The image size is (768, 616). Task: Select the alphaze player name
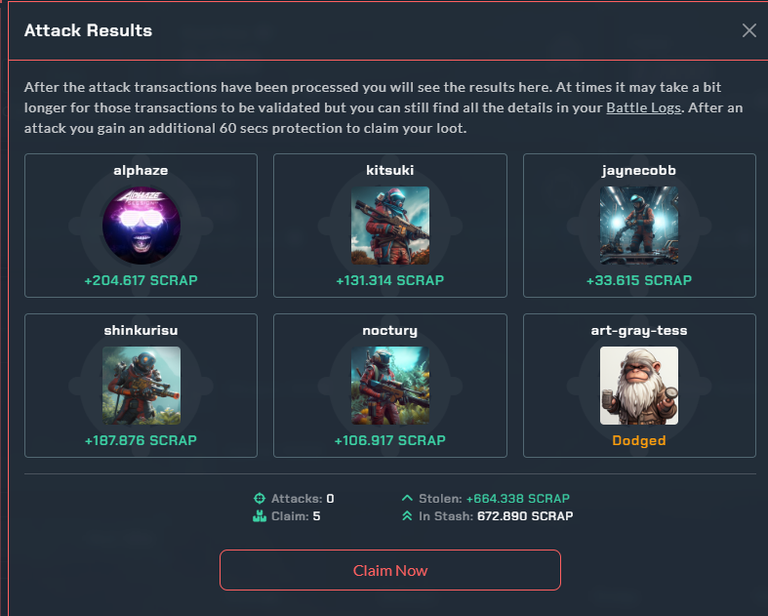pos(141,170)
